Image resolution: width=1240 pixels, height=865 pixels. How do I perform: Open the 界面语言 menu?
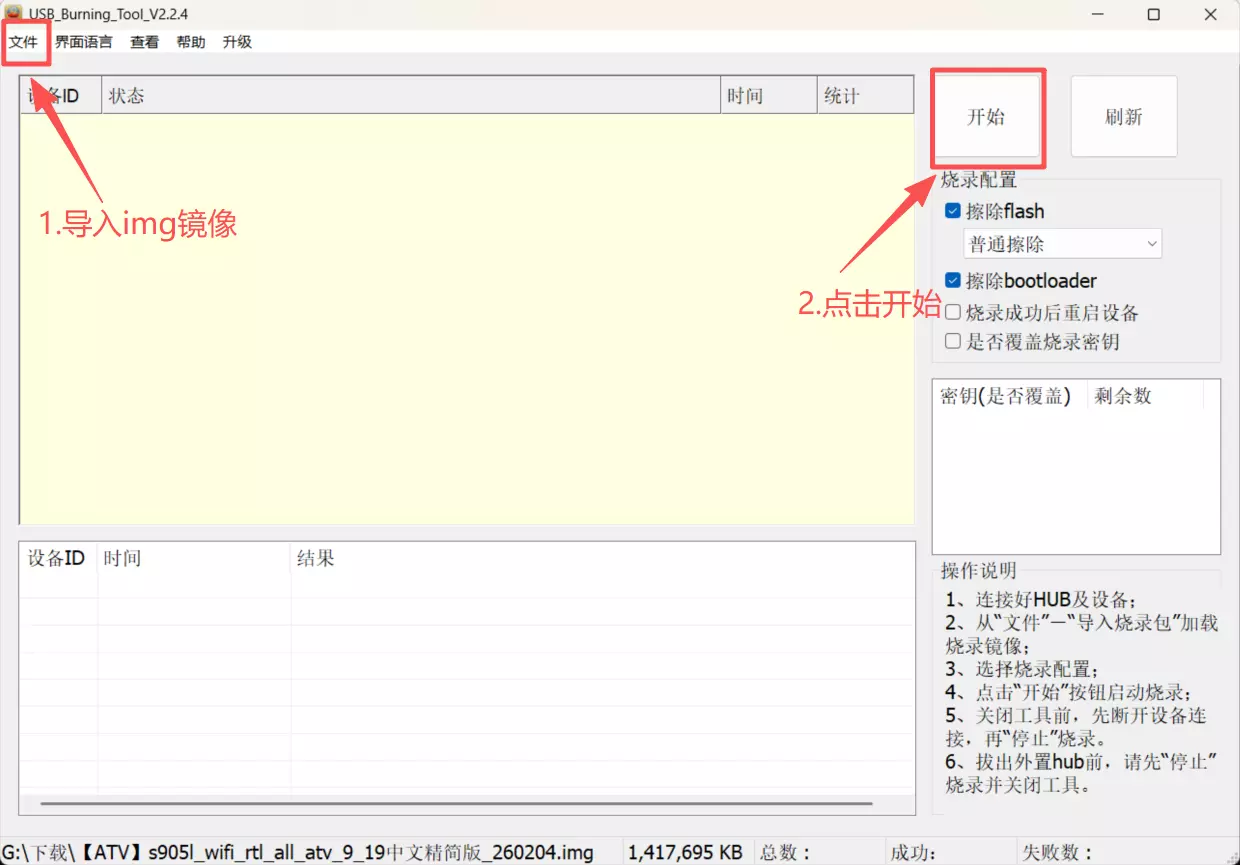(84, 42)
